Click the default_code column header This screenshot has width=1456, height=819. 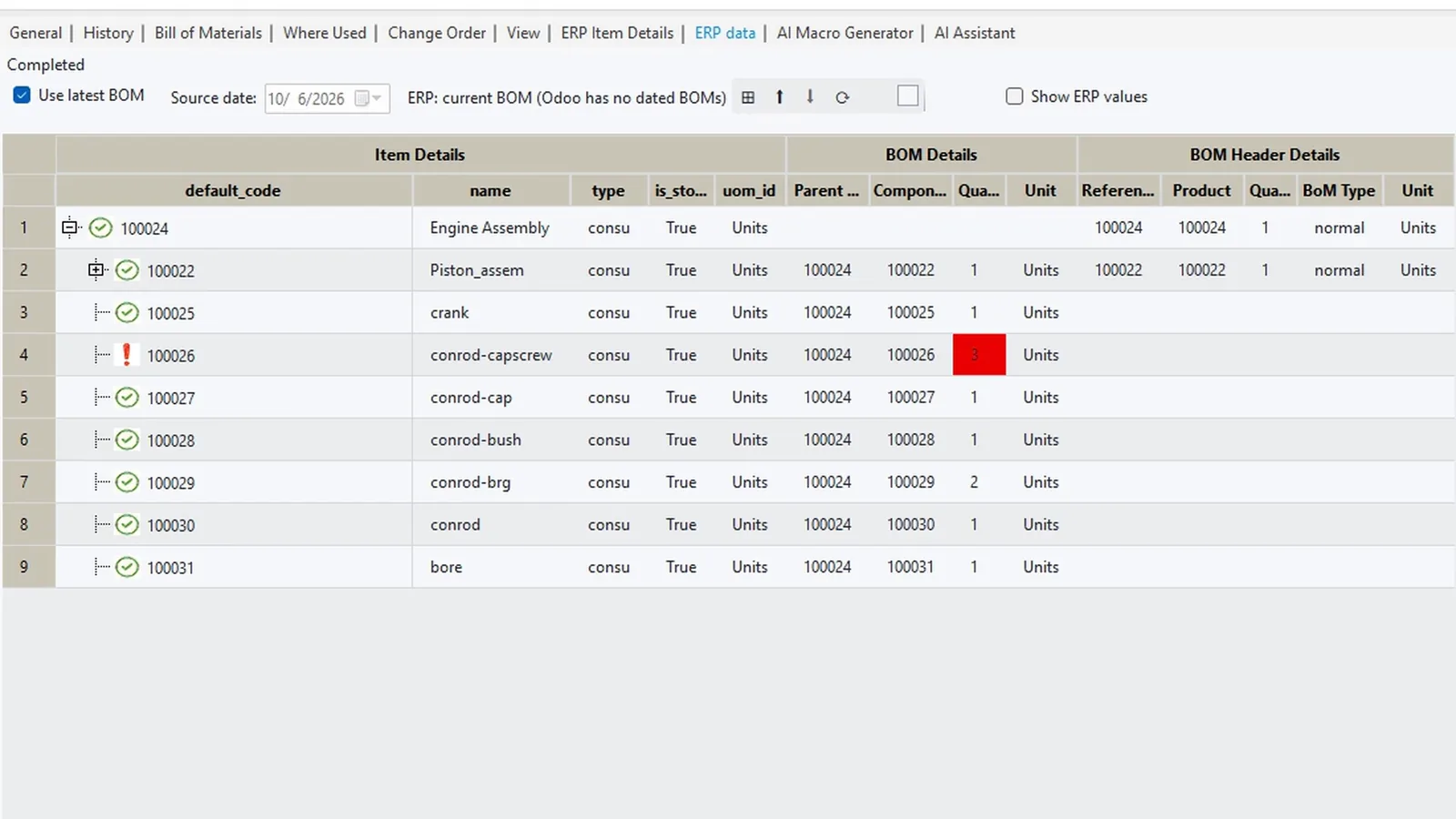[x=234, y=190]
